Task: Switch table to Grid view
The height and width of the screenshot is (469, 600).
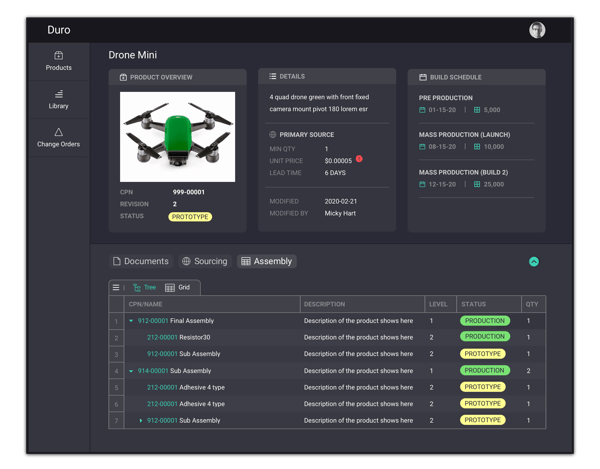Action: (x=177, y=288)
